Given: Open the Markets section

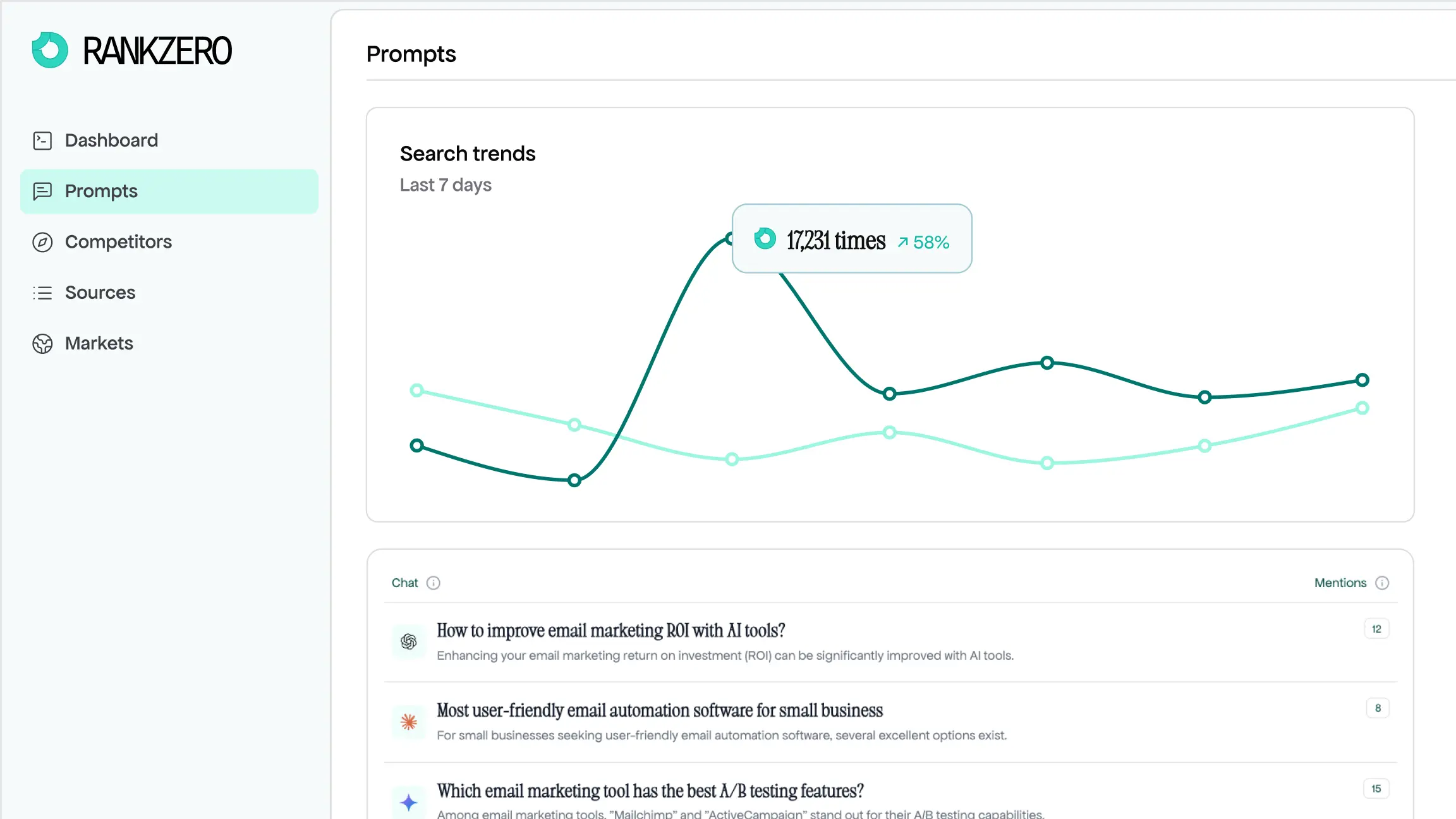Looking at the screenshot, I should [99, 344].
